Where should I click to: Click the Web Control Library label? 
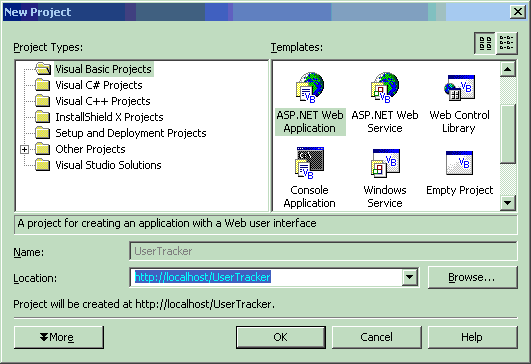pyautogui.click(x=460, y=122)
